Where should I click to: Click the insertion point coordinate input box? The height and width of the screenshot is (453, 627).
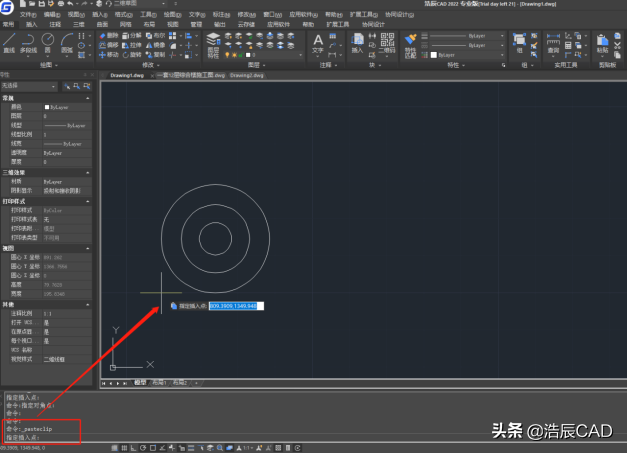click(235, 306)
